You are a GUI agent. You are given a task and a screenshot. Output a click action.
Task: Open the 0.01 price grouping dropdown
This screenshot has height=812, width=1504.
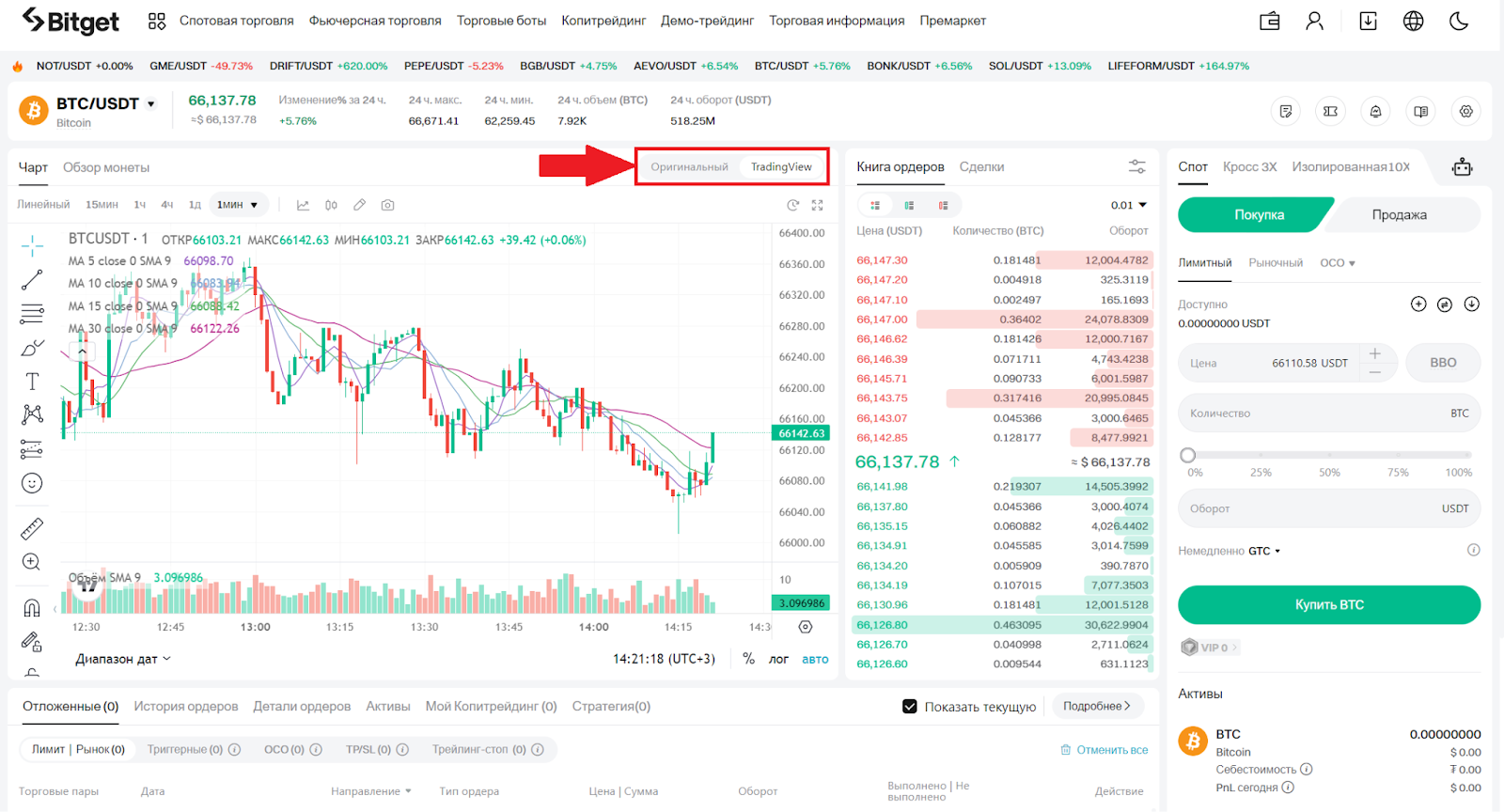[x=1129, y=205]
